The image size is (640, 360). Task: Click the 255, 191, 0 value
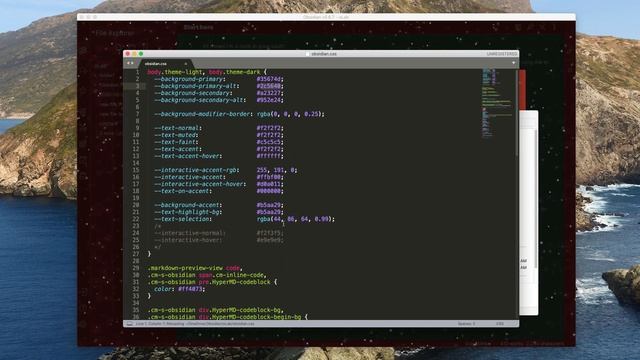point(276,170)
